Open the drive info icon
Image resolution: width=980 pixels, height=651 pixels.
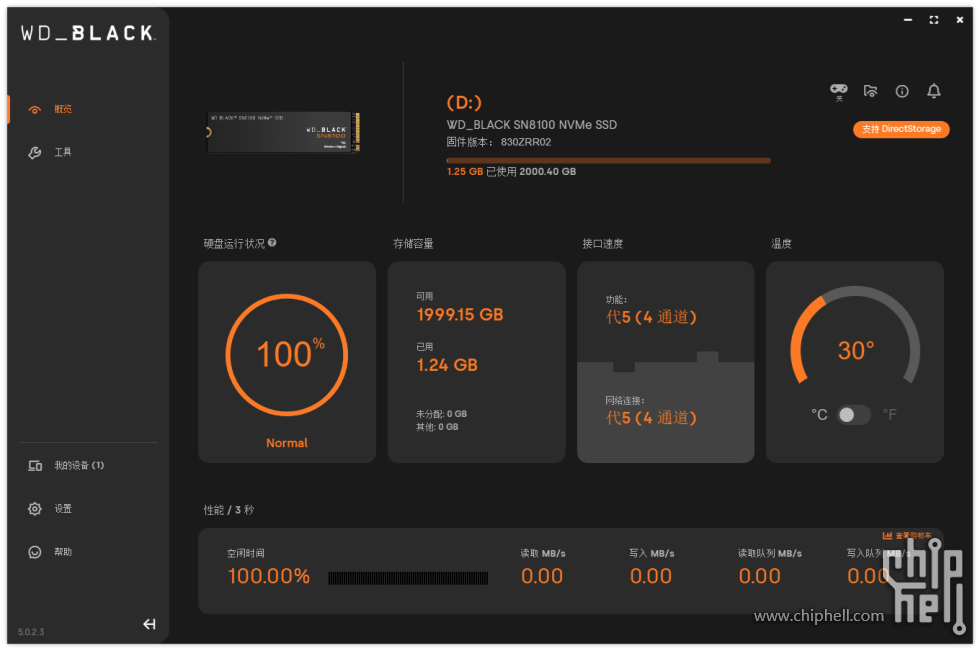(902, 91)
